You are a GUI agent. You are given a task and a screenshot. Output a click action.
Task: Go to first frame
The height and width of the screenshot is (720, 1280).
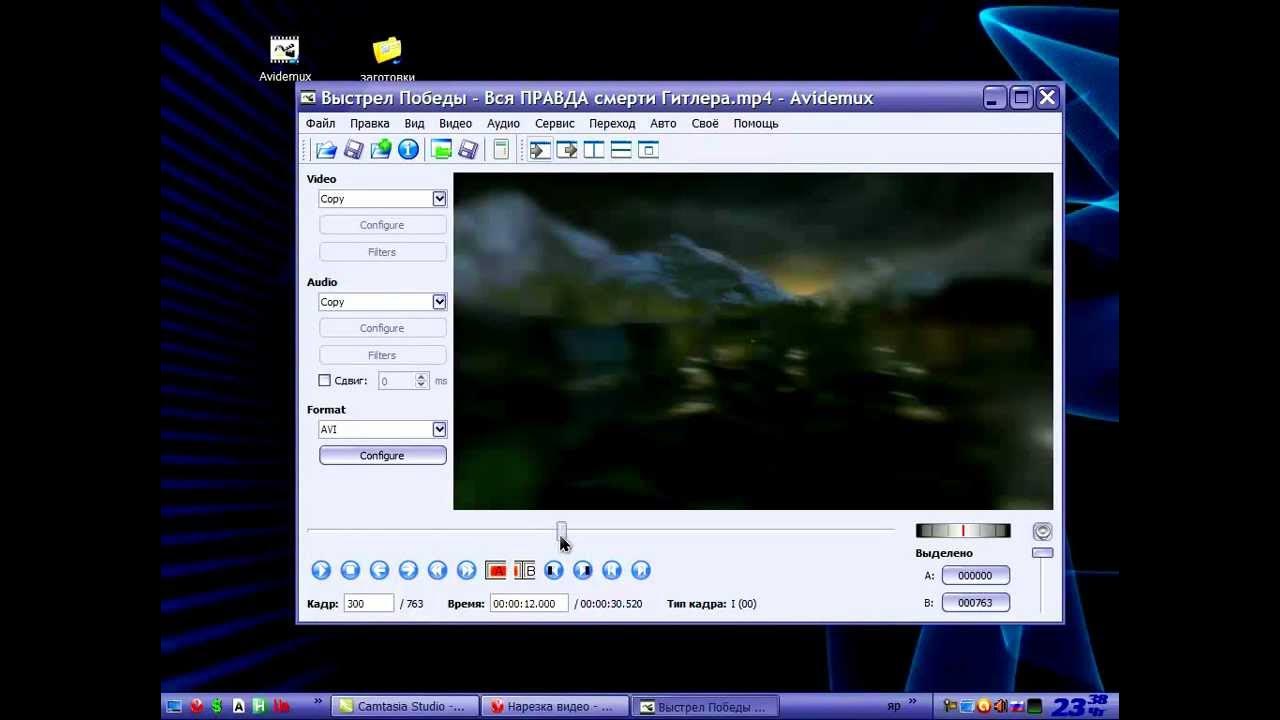click(612, 570)
